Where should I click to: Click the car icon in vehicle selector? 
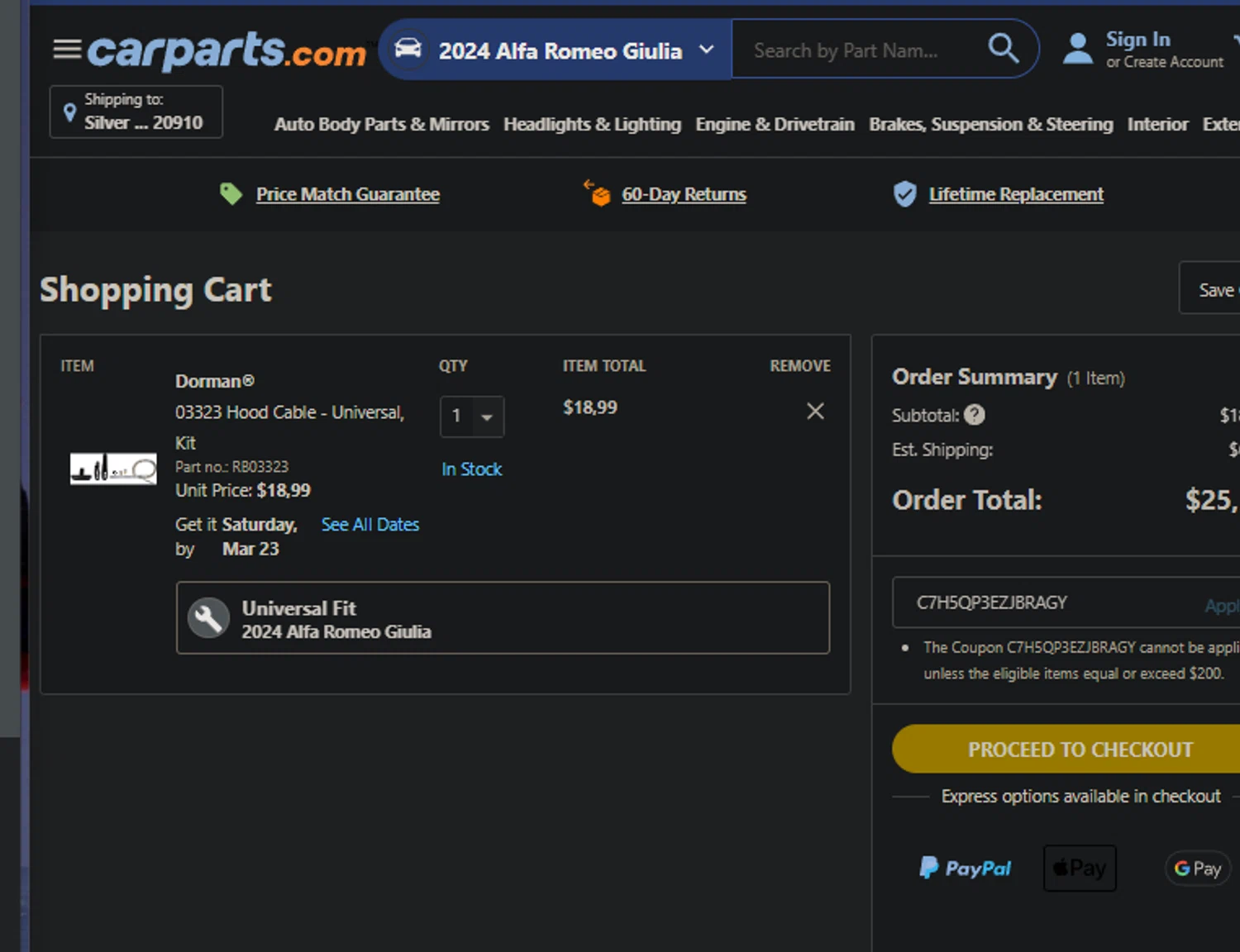point(408,49)
